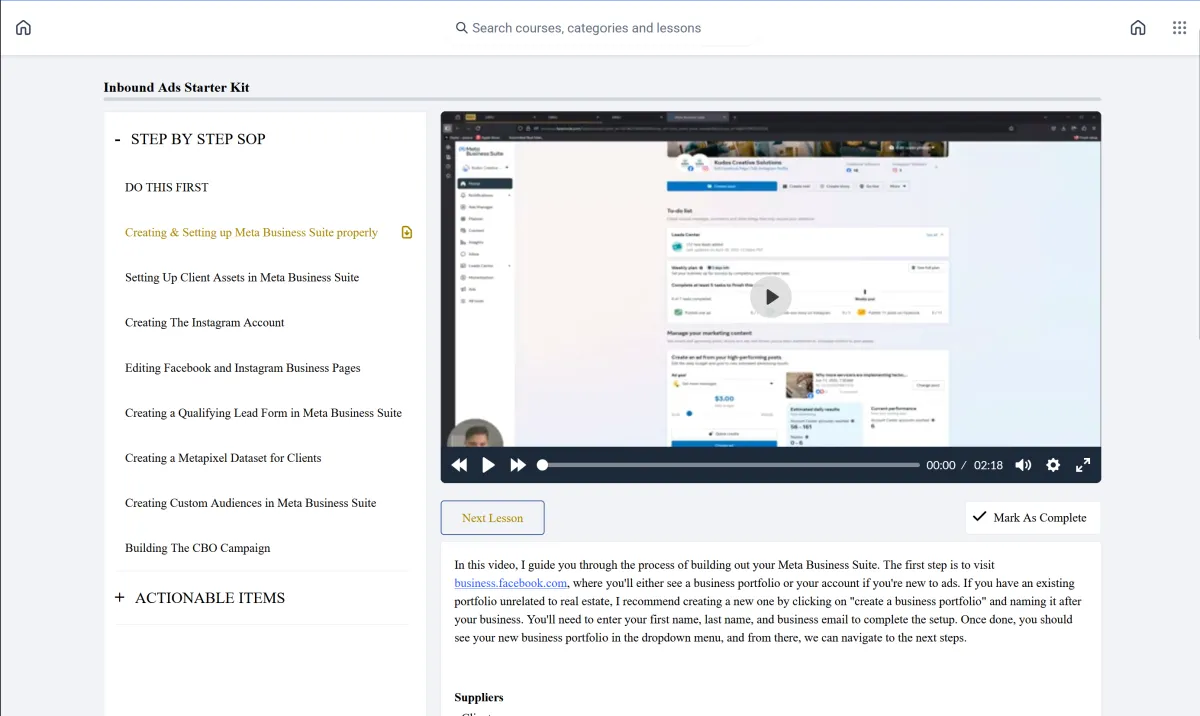Enter fullscreen with the expand icon
Image resolution: width=1200 pixels, height=716 pixels.
(x=1083, y=465)
